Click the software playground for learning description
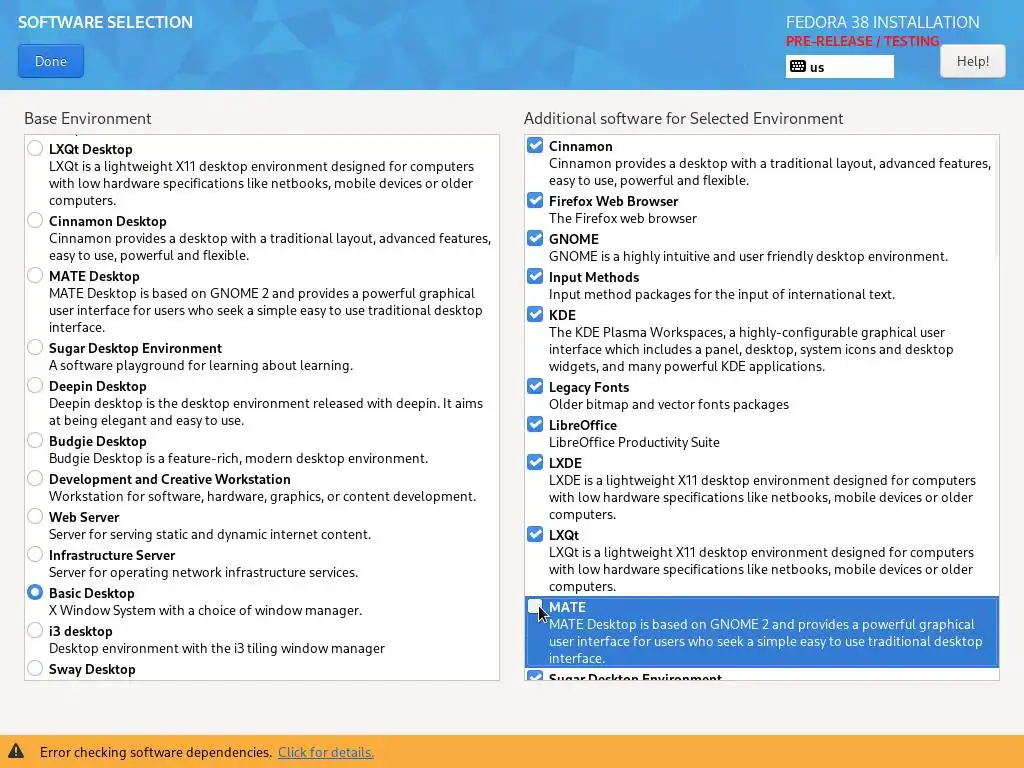Screen dimensions: 1024x768 (200, 365)
